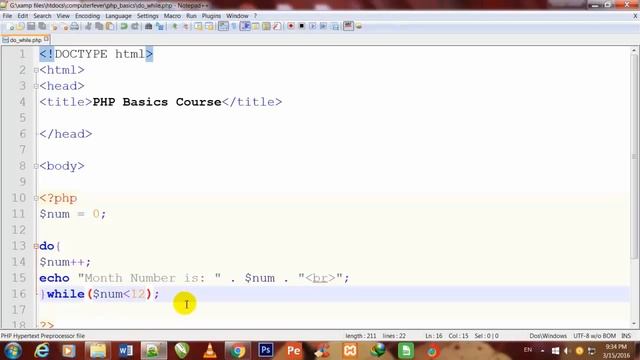Click the Start Recording macro icon
Screen dimensions: 640x360
pos(291,26)
